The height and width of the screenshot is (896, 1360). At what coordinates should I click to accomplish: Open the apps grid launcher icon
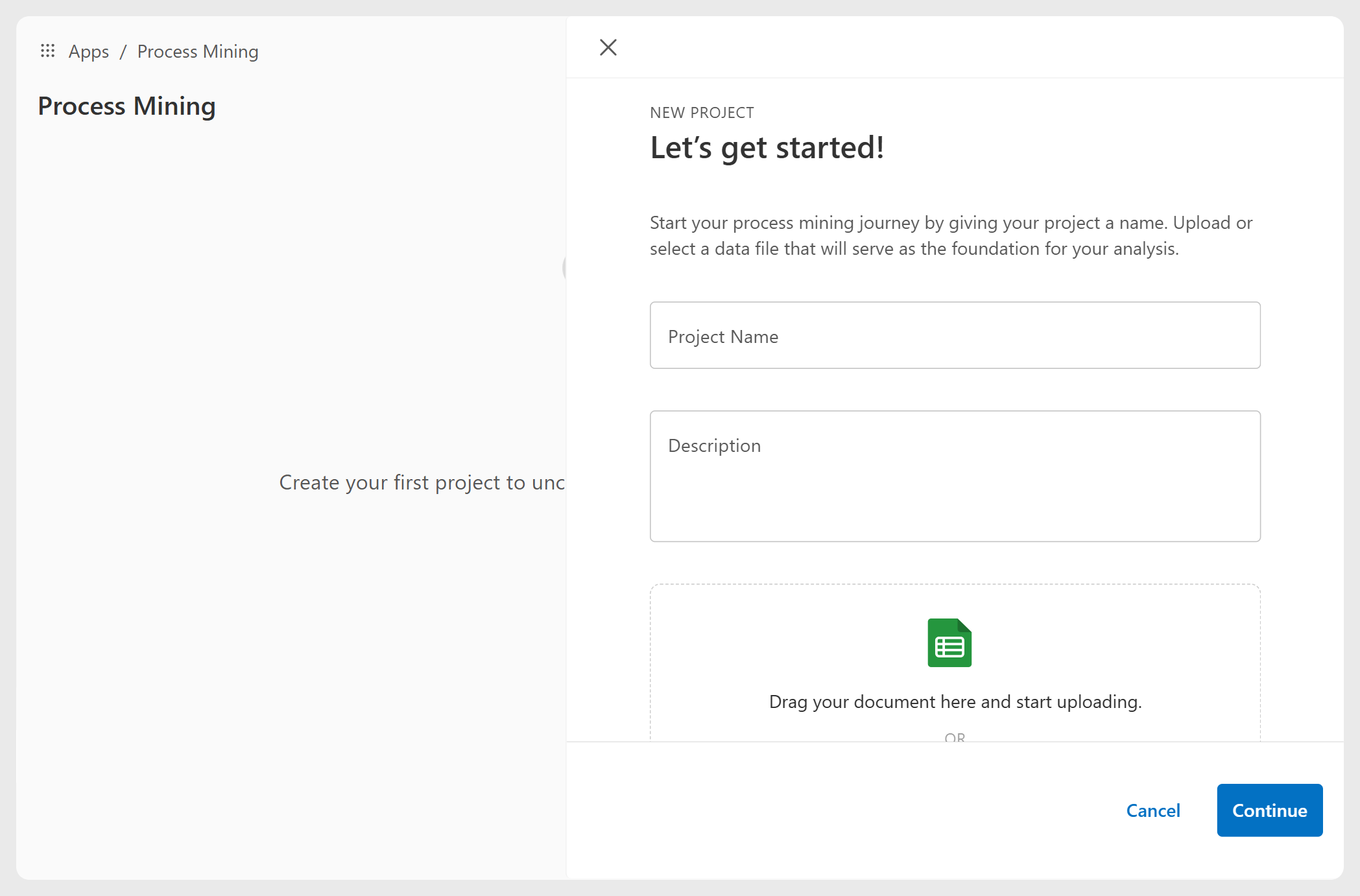click(x=47, y=51)
